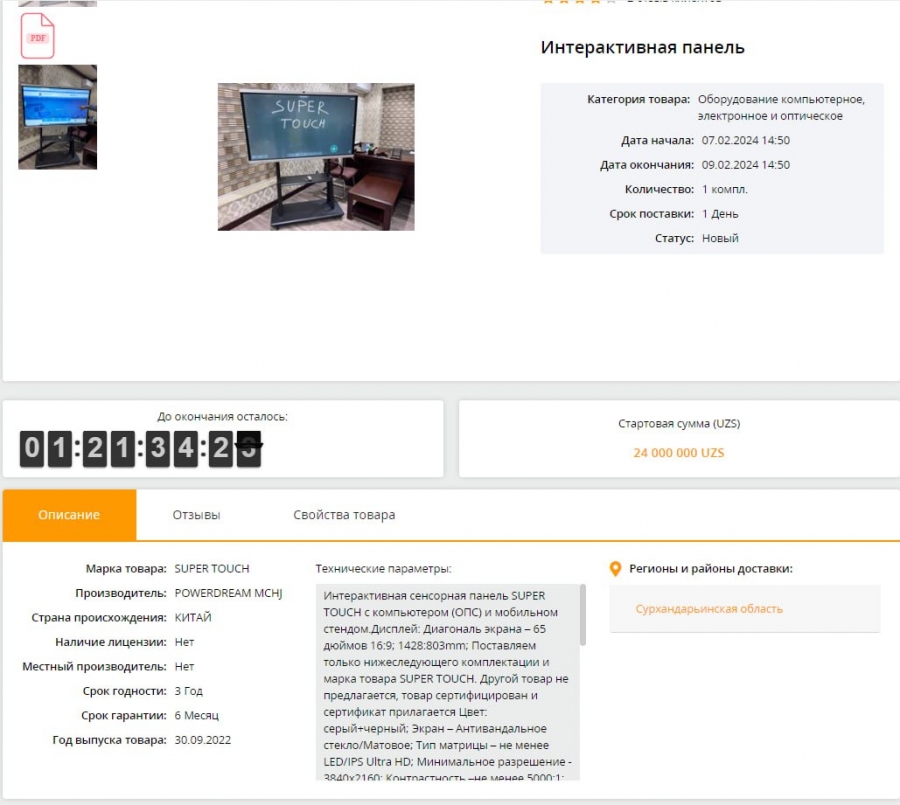Click the До окончания осталось label
The width and height of the screenshot is (900, 805).
[x=223, y=417]
